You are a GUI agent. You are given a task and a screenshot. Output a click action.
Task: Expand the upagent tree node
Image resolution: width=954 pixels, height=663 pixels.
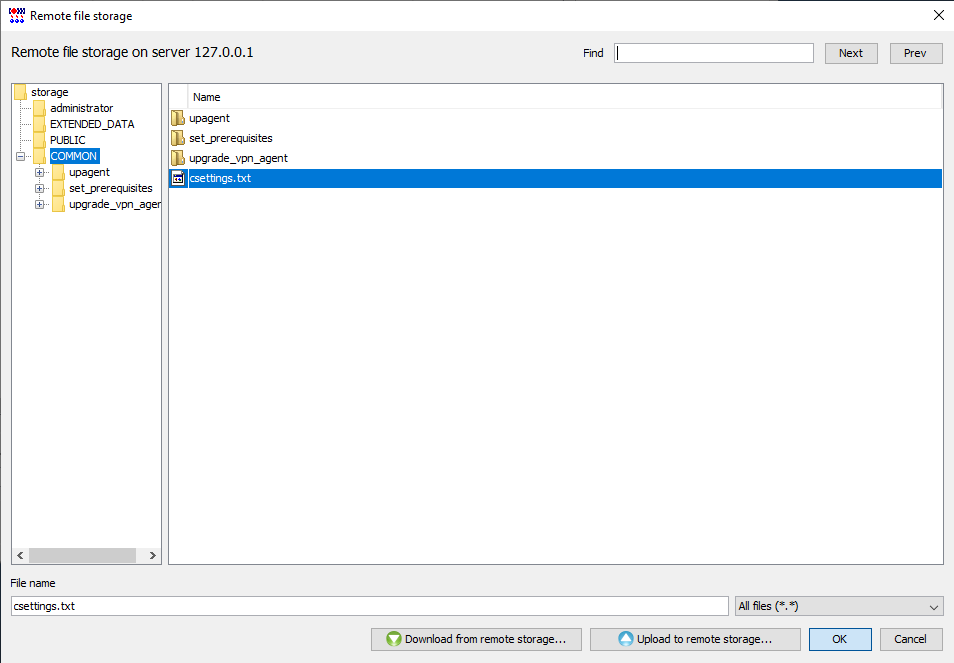pyautogui.click(x=40, y=172)
